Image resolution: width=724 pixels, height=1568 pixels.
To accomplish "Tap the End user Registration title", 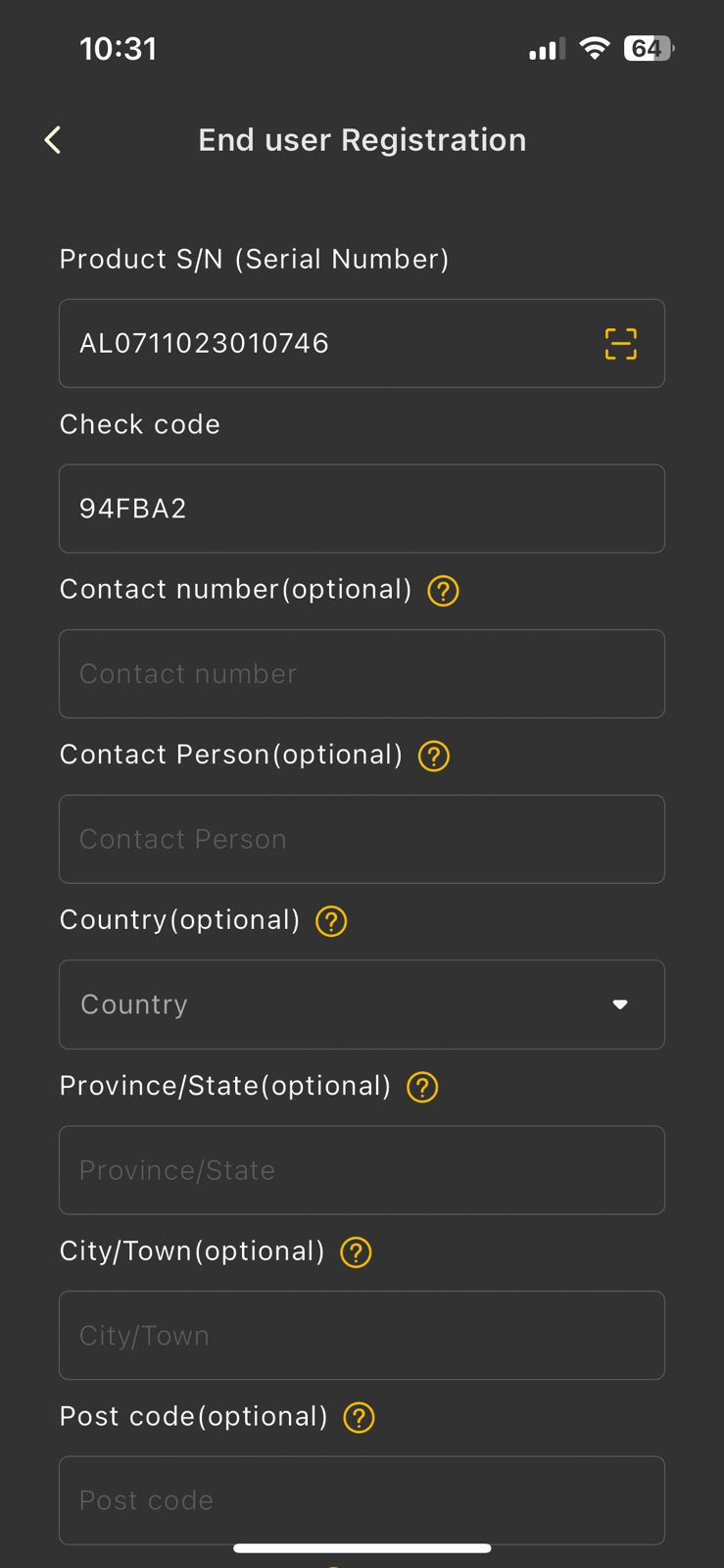I will coord(362,140).
